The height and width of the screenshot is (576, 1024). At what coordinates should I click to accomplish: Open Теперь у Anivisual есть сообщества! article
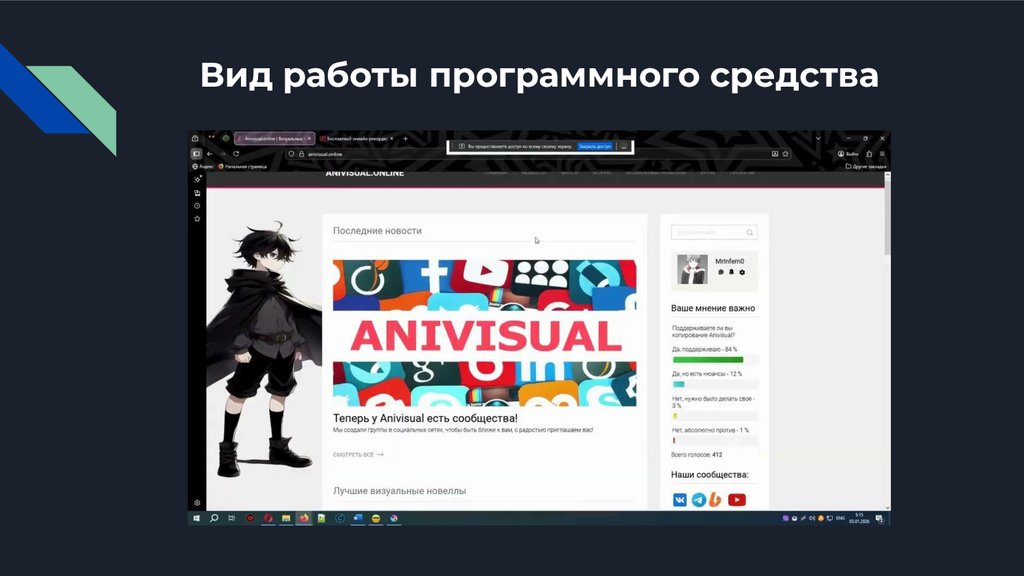tap(425, 418)
